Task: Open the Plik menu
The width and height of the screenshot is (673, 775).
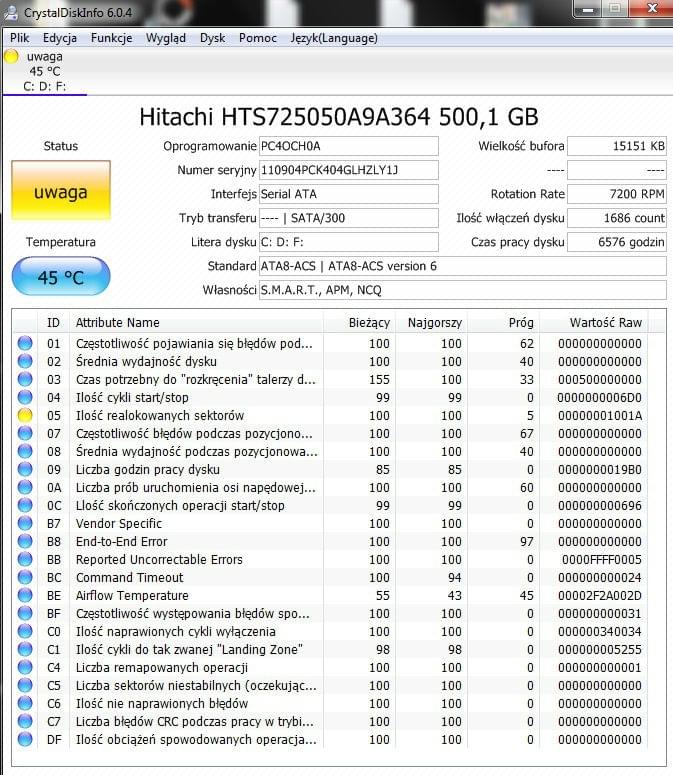Action: 19,38
